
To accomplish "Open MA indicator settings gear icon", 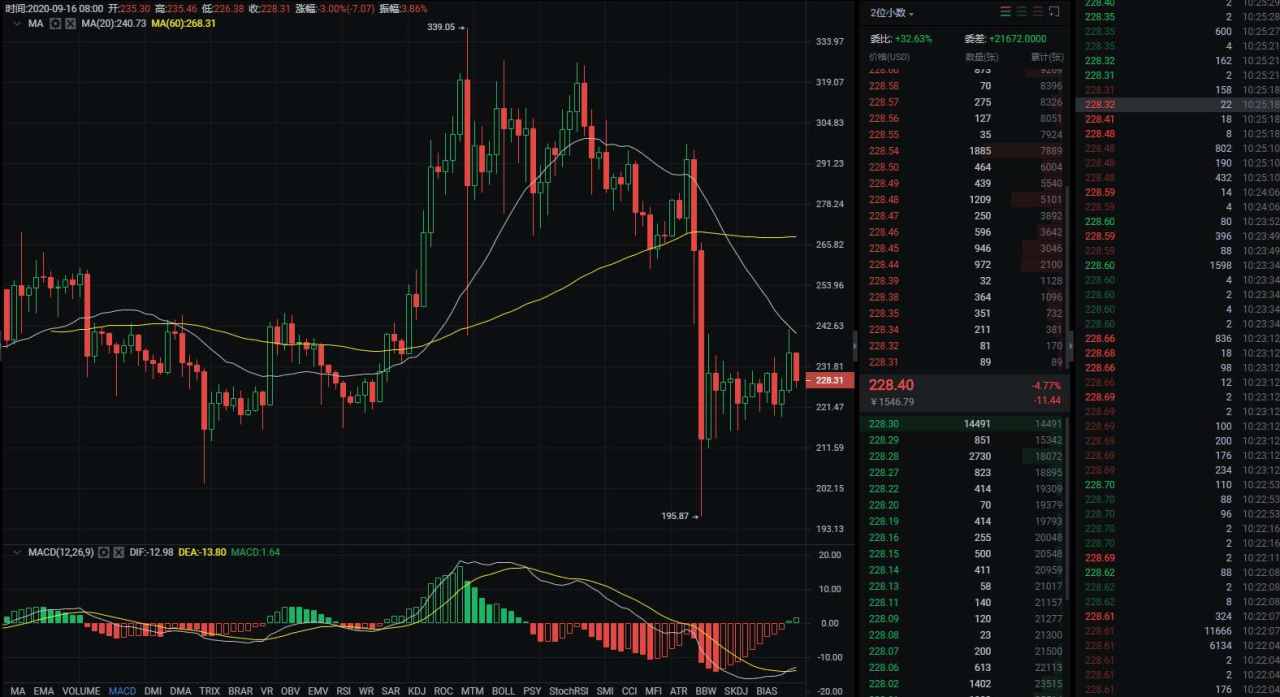I will click(x=55, y=23).
